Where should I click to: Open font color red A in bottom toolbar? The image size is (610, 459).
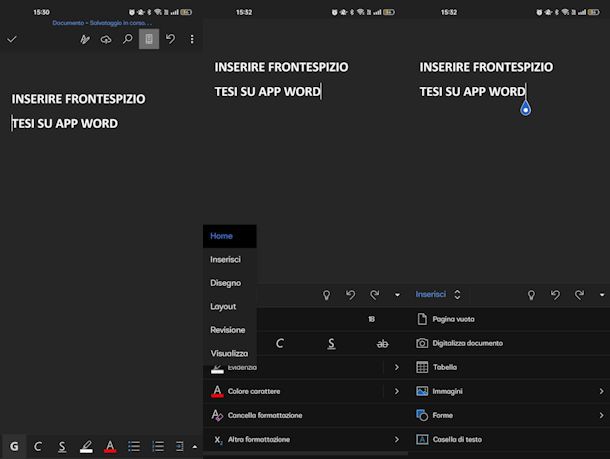[110, 446]
